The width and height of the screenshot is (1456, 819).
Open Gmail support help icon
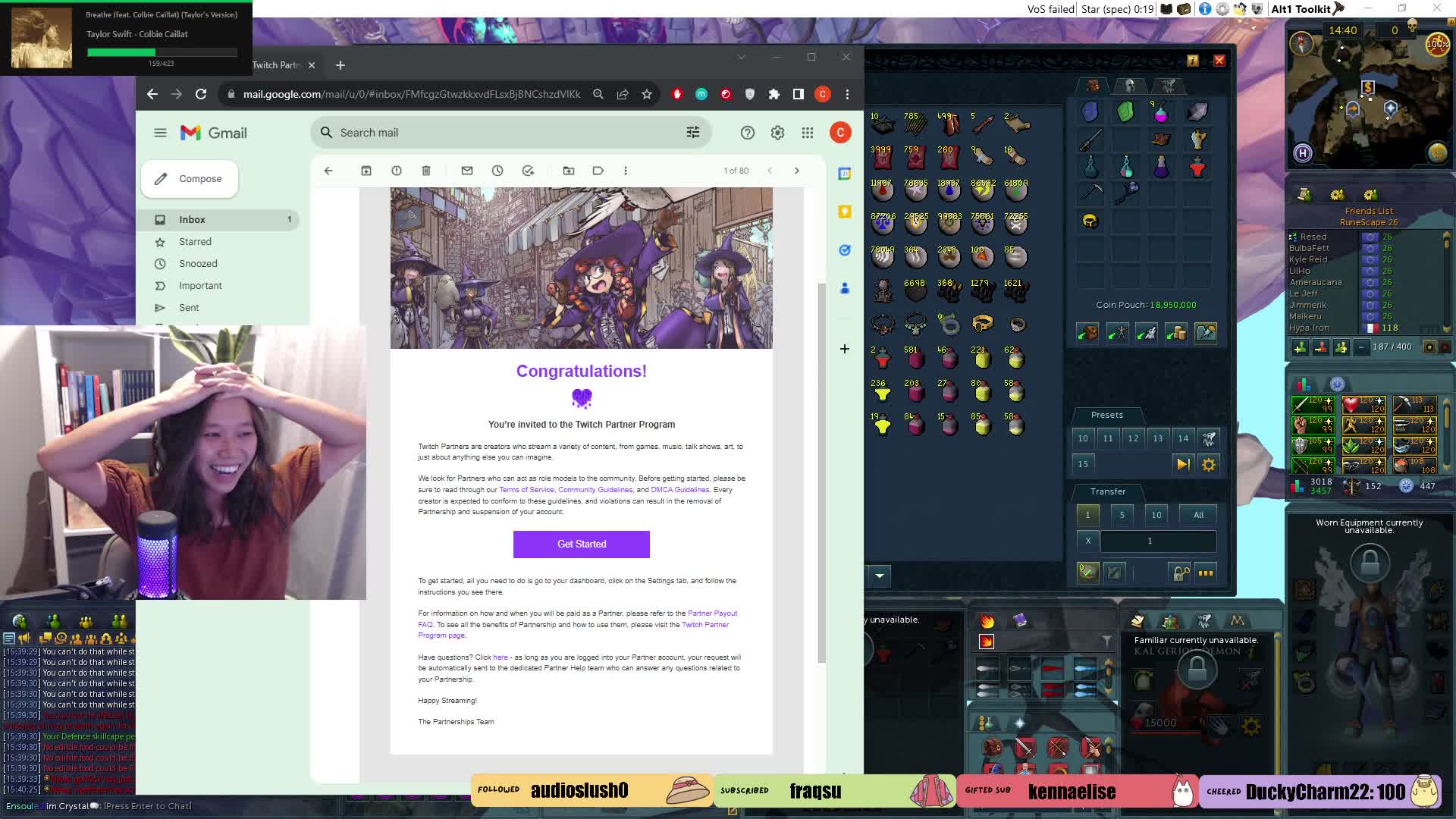pyautogui.click(x=748, y=133)
